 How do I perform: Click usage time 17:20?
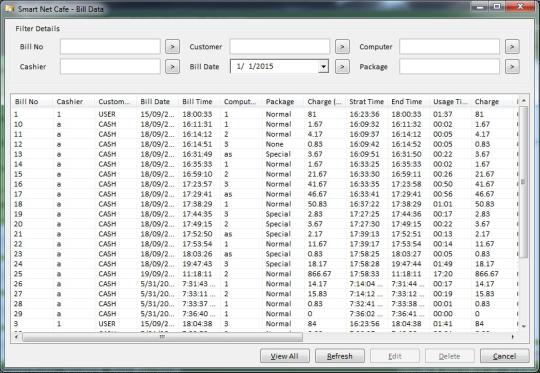(x=443, y=274)
